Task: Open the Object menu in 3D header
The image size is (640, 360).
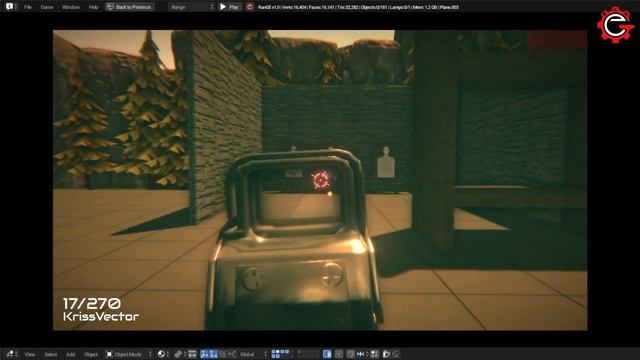Action: tap(91, 354)
